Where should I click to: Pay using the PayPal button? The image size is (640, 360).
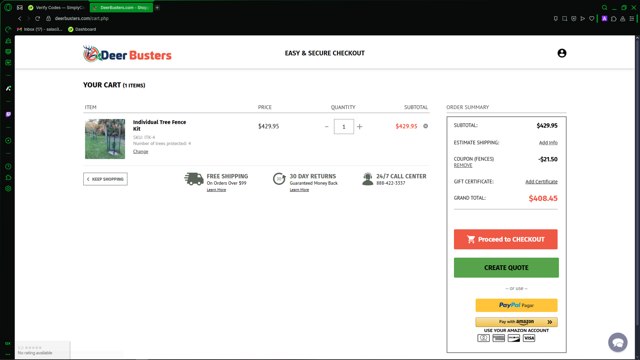[x=516, y=305]
